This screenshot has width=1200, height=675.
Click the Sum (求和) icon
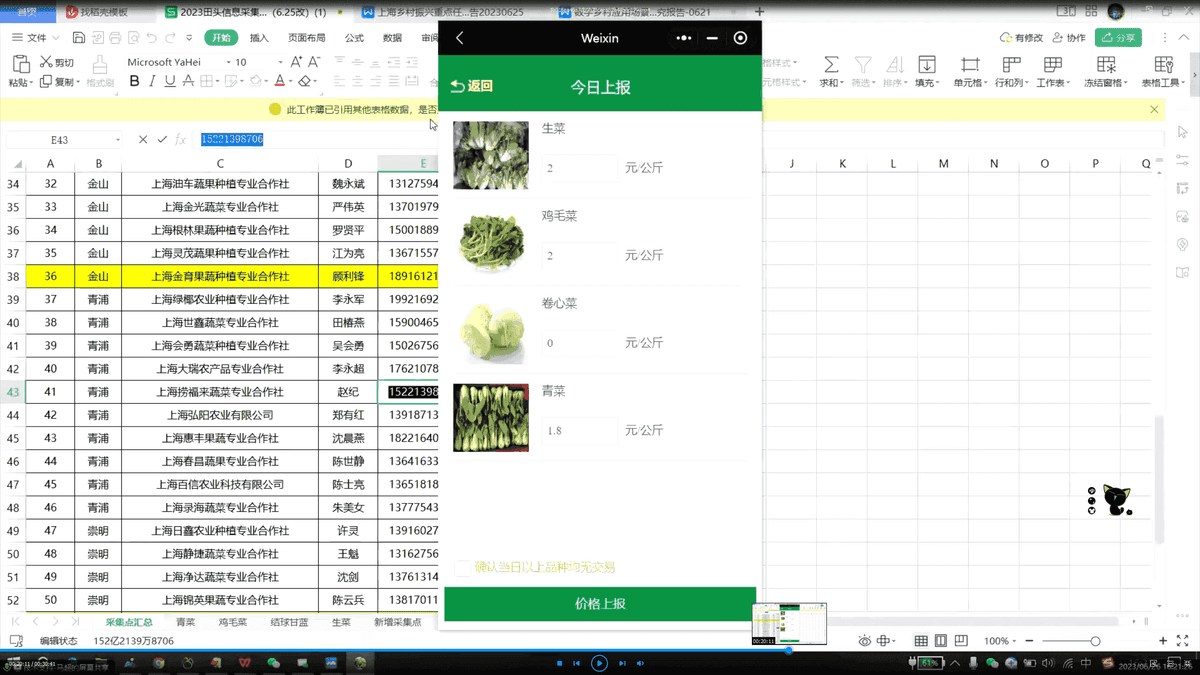click(x=830, y=69)
